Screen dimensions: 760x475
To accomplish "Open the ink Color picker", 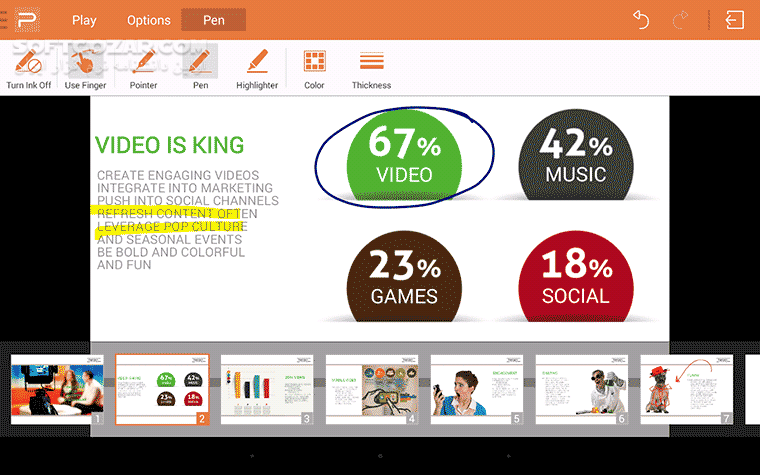I will (314, 68).
